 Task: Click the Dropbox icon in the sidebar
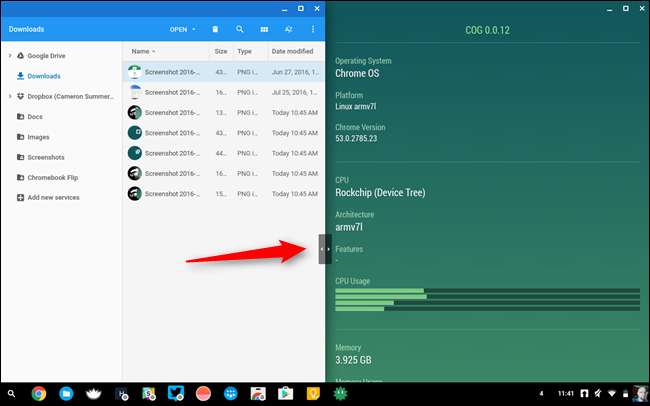click(20, 96)
